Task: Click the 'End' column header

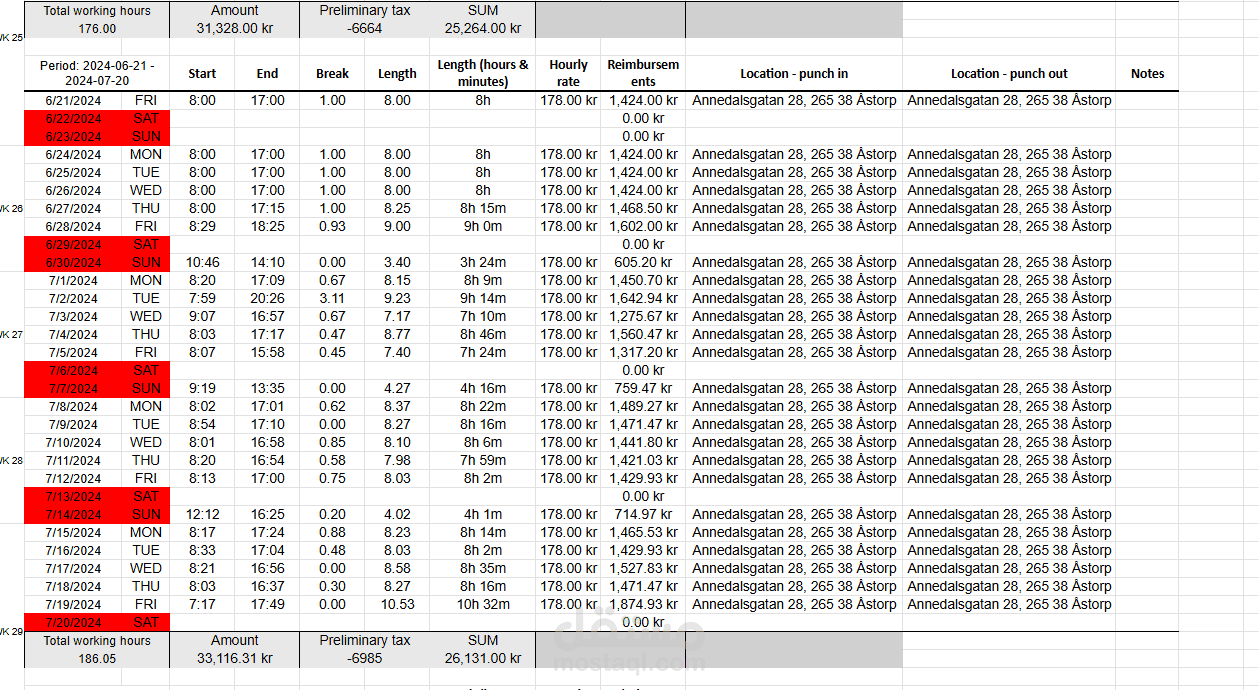Action: coord(267,73)
